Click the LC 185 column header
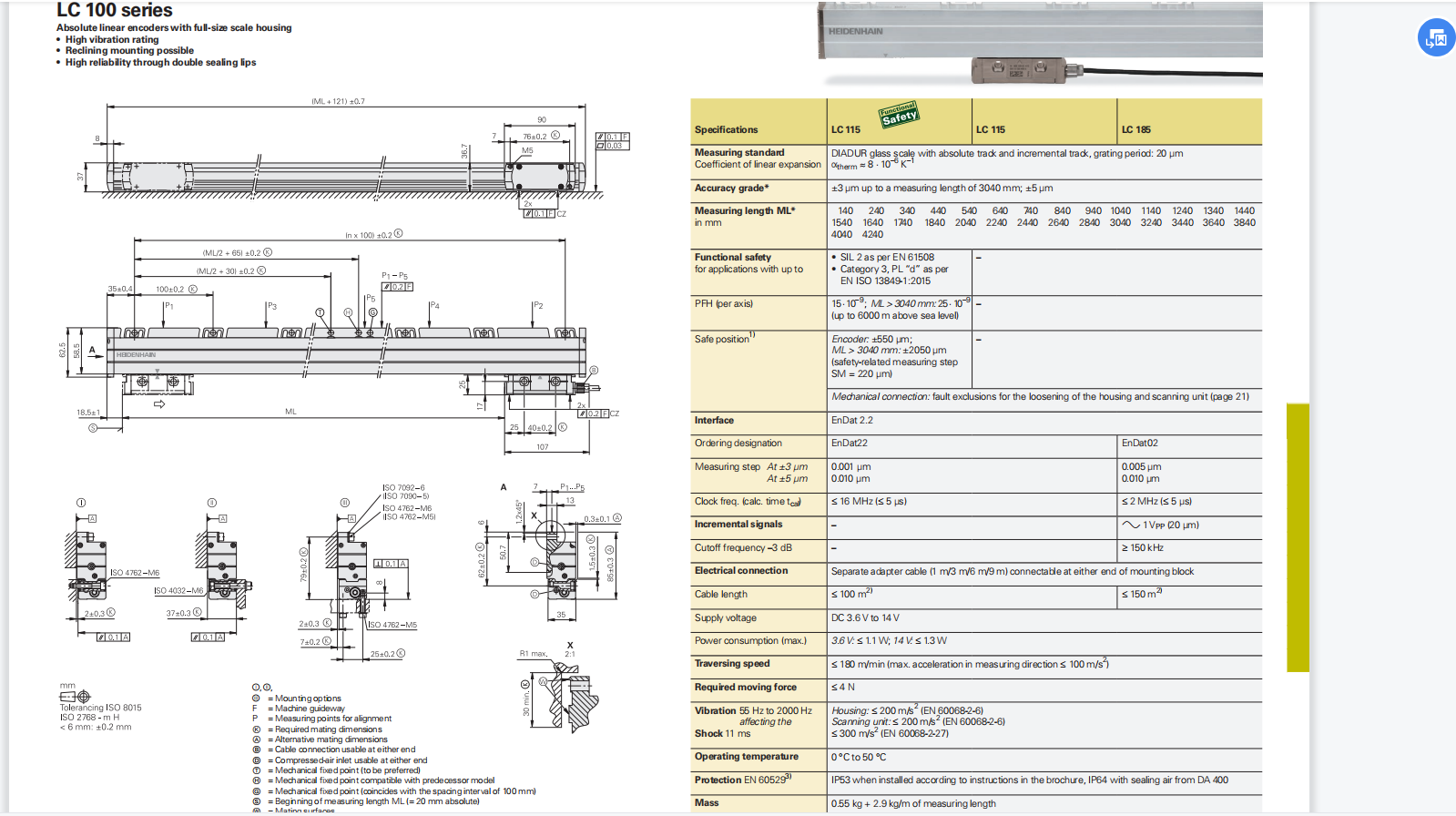The width and height of the screenshot is (1456, 816). tap(1135, 130)
